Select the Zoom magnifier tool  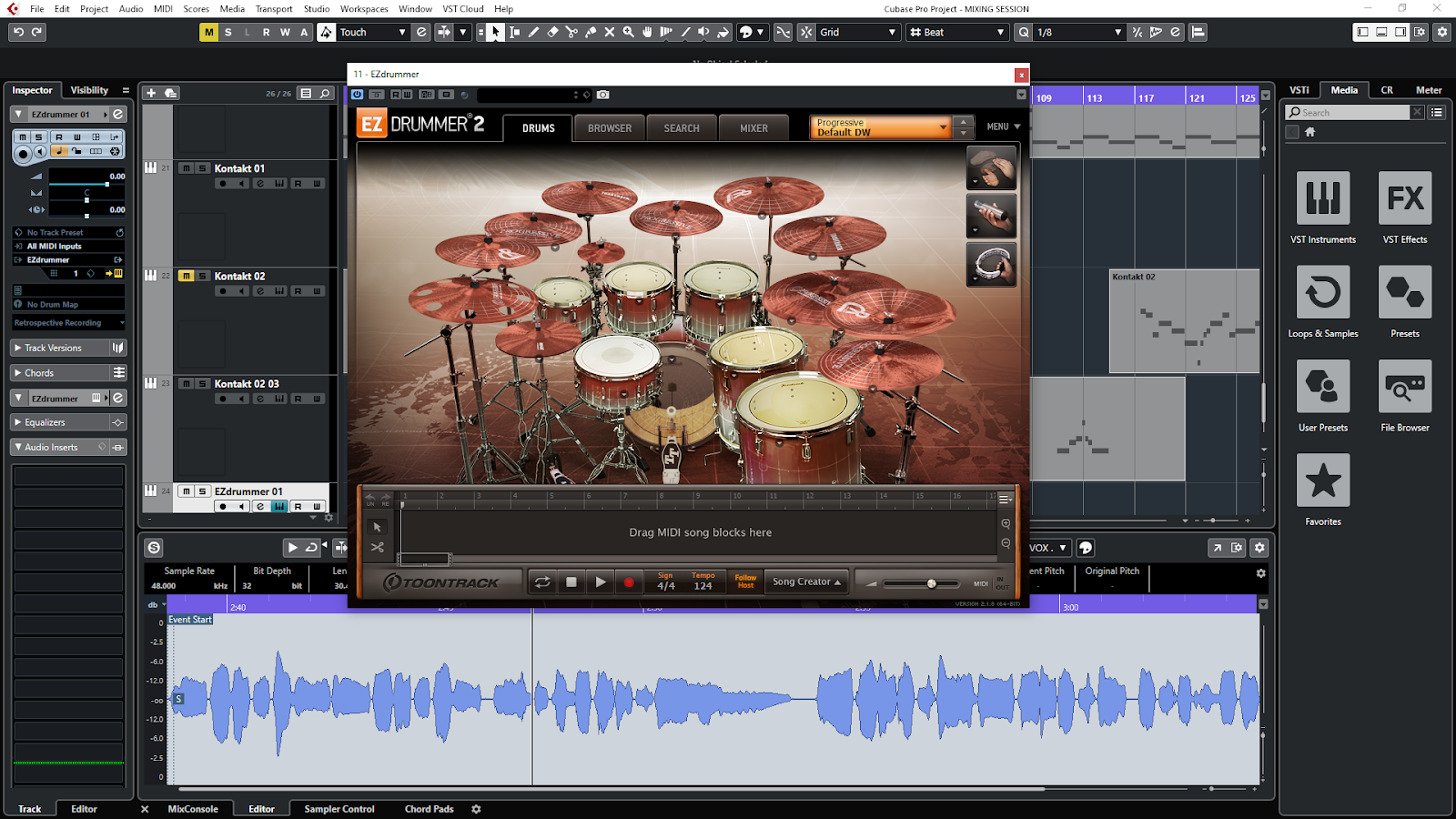(x=629, y=32)
